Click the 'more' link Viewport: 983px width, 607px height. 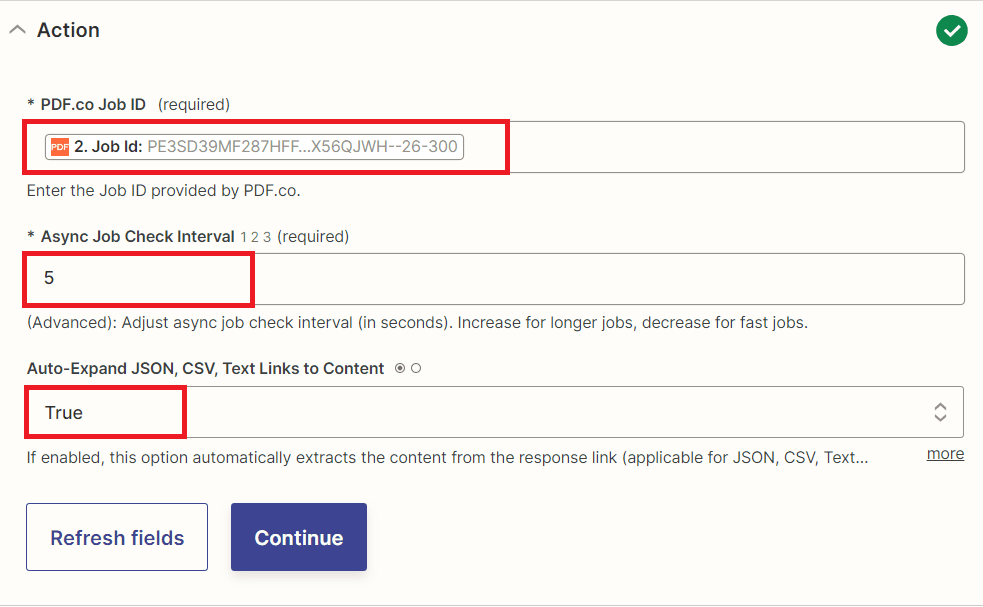944,453
